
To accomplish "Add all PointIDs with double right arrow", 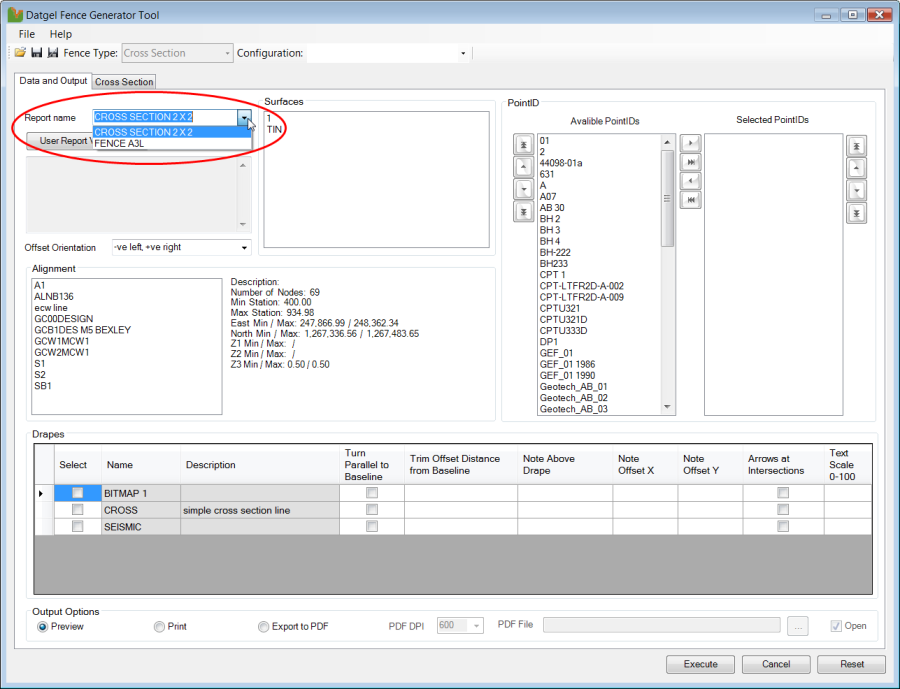I will click(x=688, y=162).
